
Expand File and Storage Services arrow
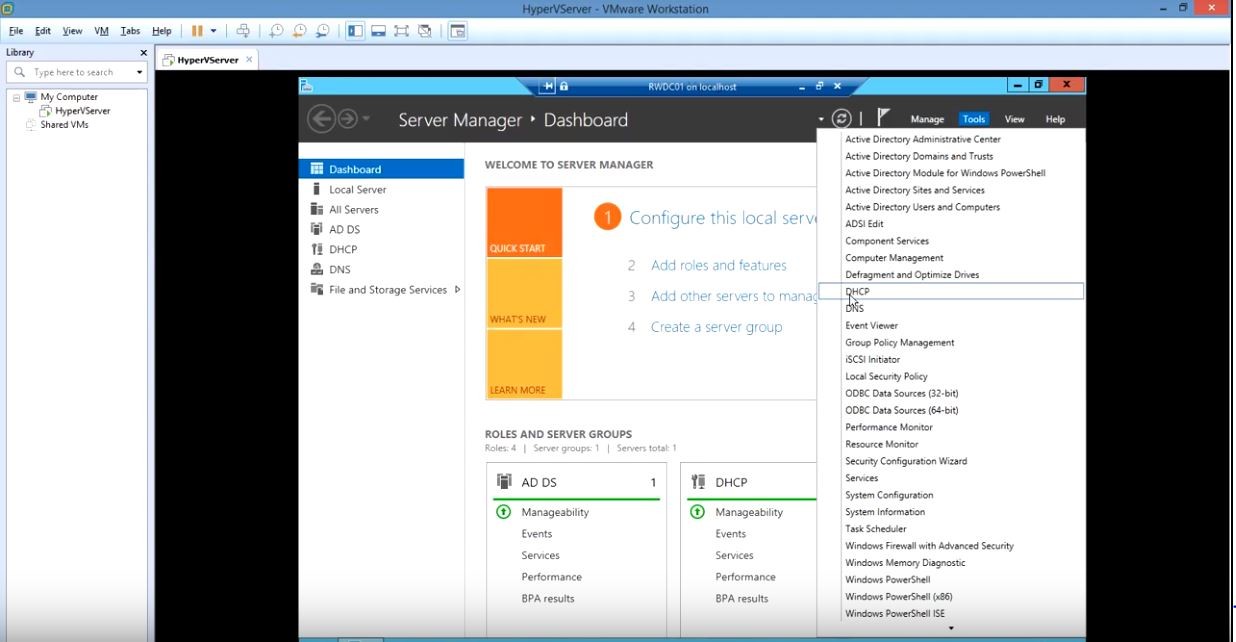click(x=457, y=290)
